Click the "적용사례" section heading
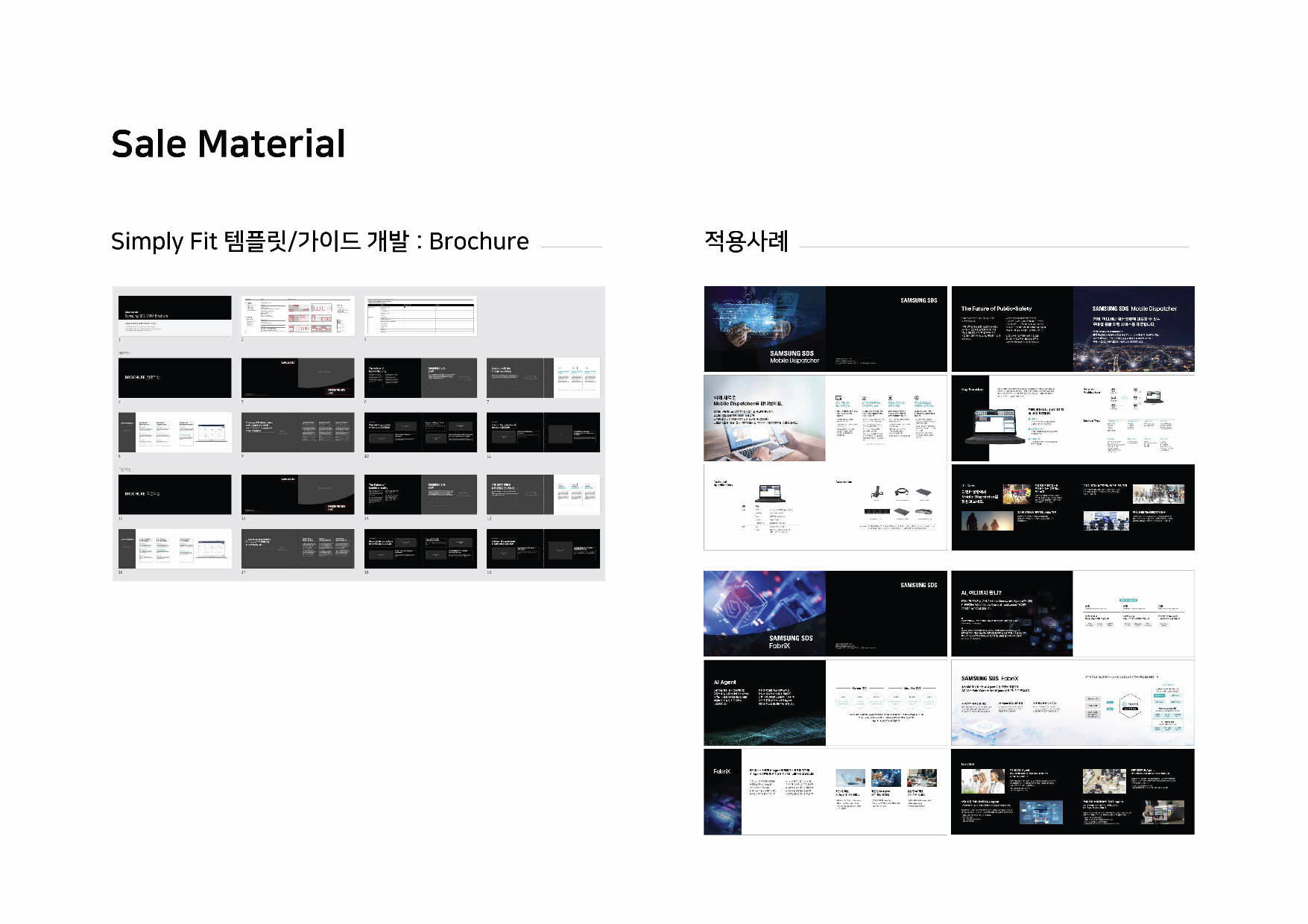 coord(746,241)
